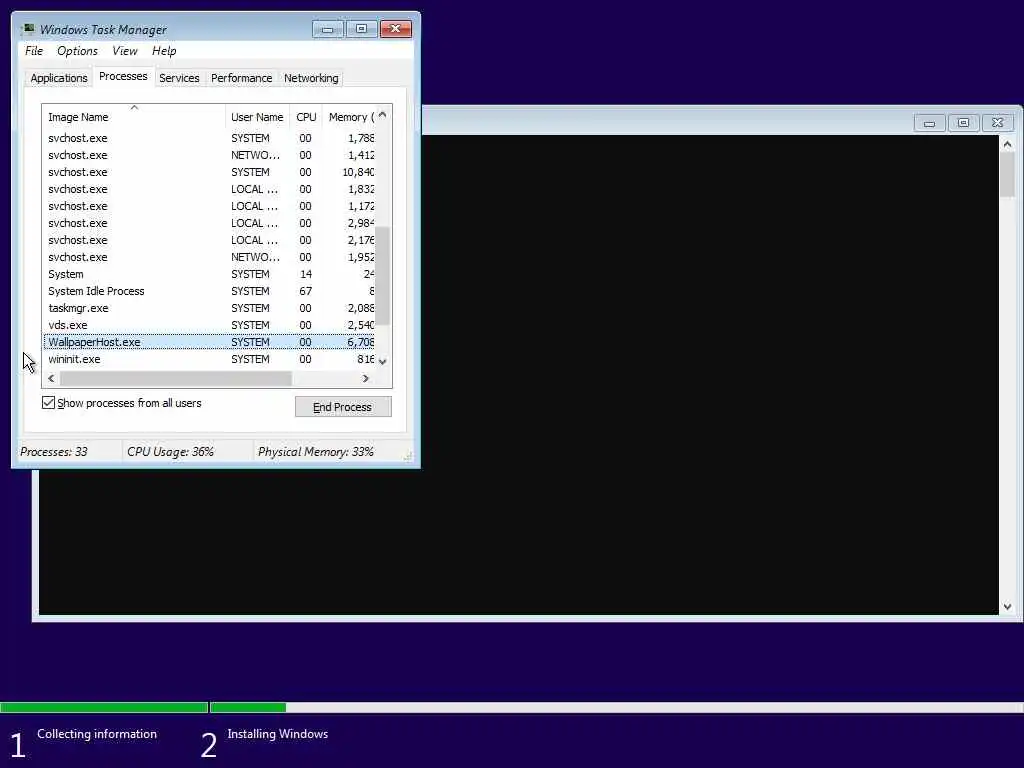Click process list vertical scrollbar thumb
The width and height of the screenshot is (1024, 768).
(383, 276)
